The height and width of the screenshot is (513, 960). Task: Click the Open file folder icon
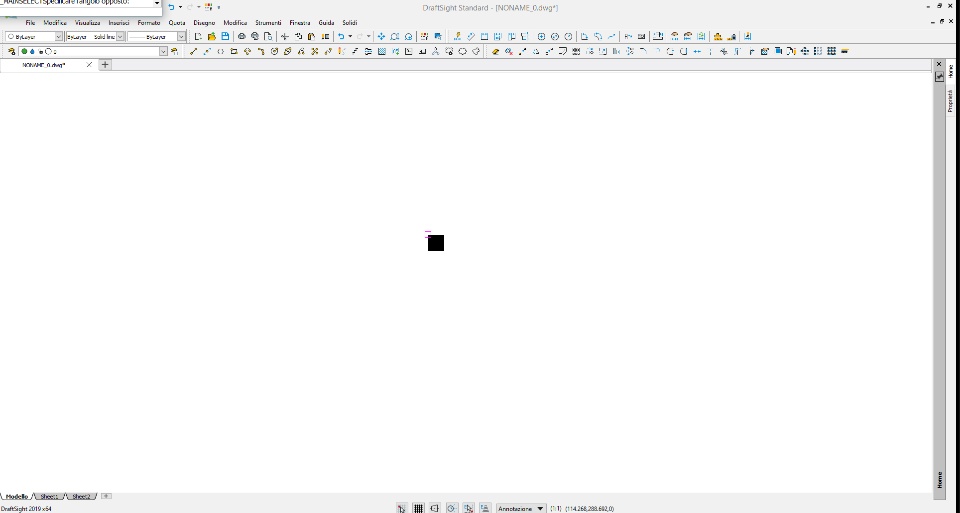212,37
